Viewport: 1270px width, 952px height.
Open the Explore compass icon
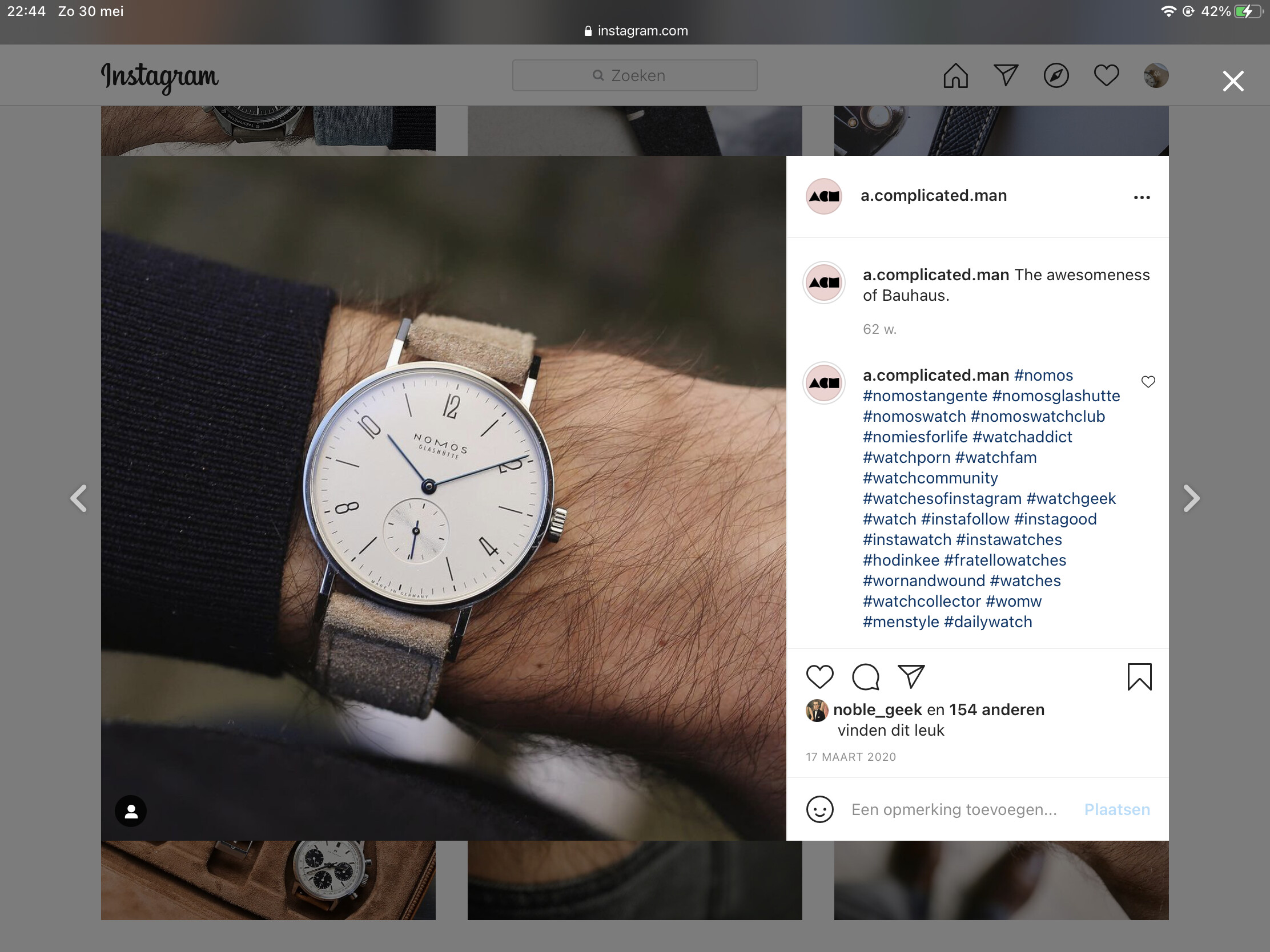pyautogui.click(x=1056, y=75)
